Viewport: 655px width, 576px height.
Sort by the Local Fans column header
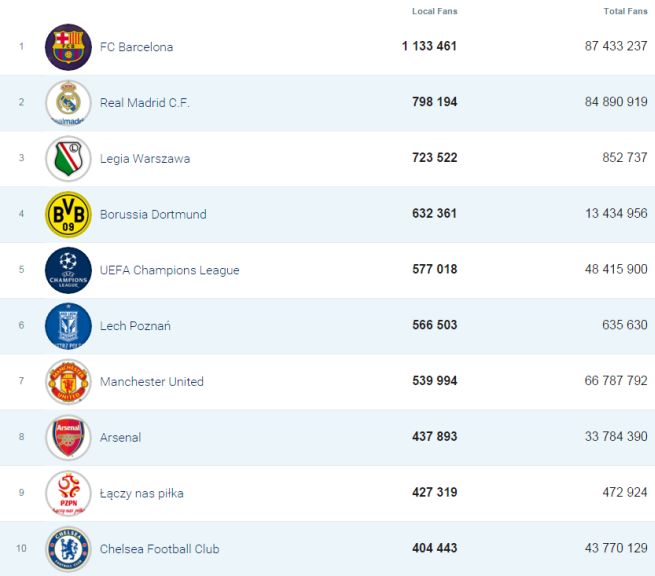[434, 11]
